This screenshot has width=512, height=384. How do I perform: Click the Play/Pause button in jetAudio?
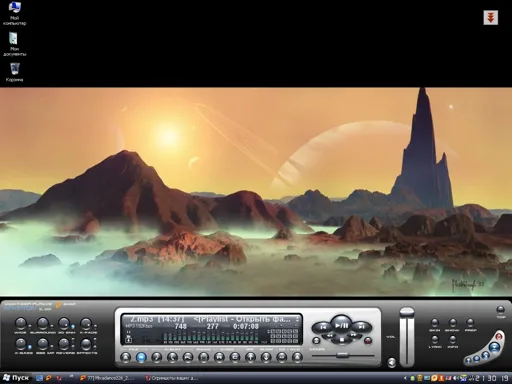(x=342, y=325)
